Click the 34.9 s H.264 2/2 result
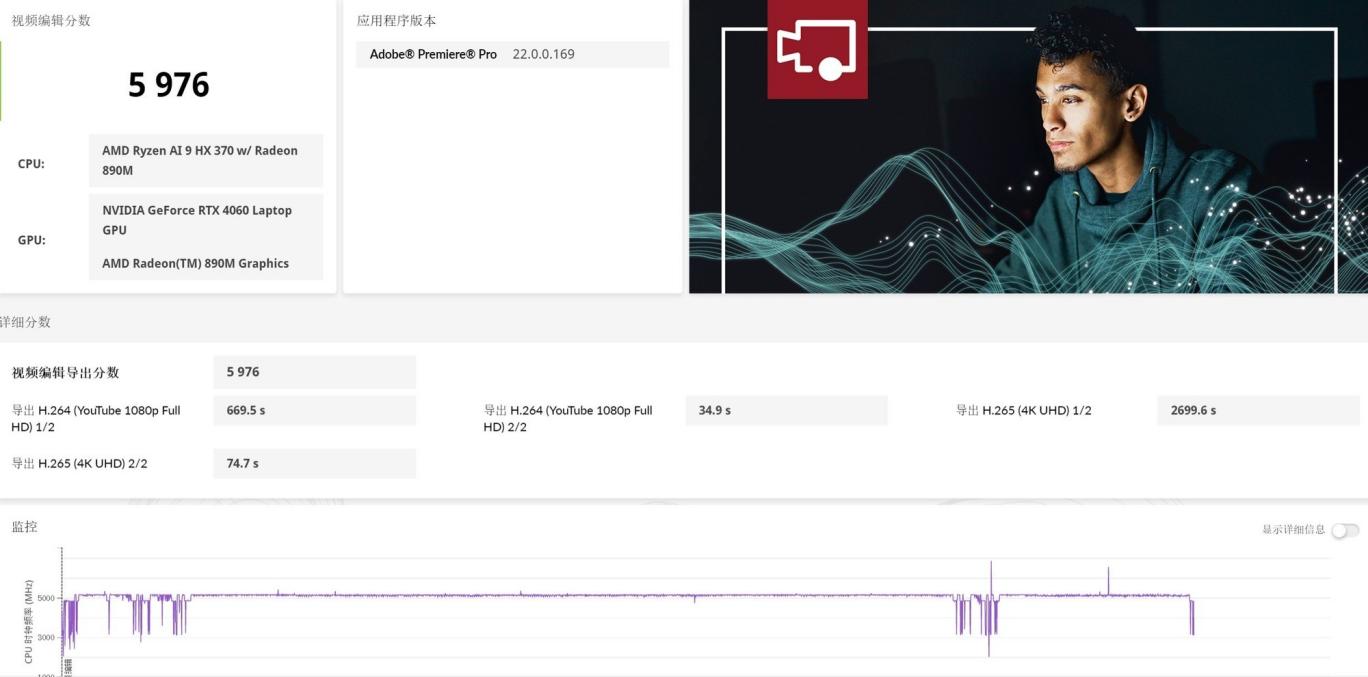The image size is (1368, 677). [786, 411]
